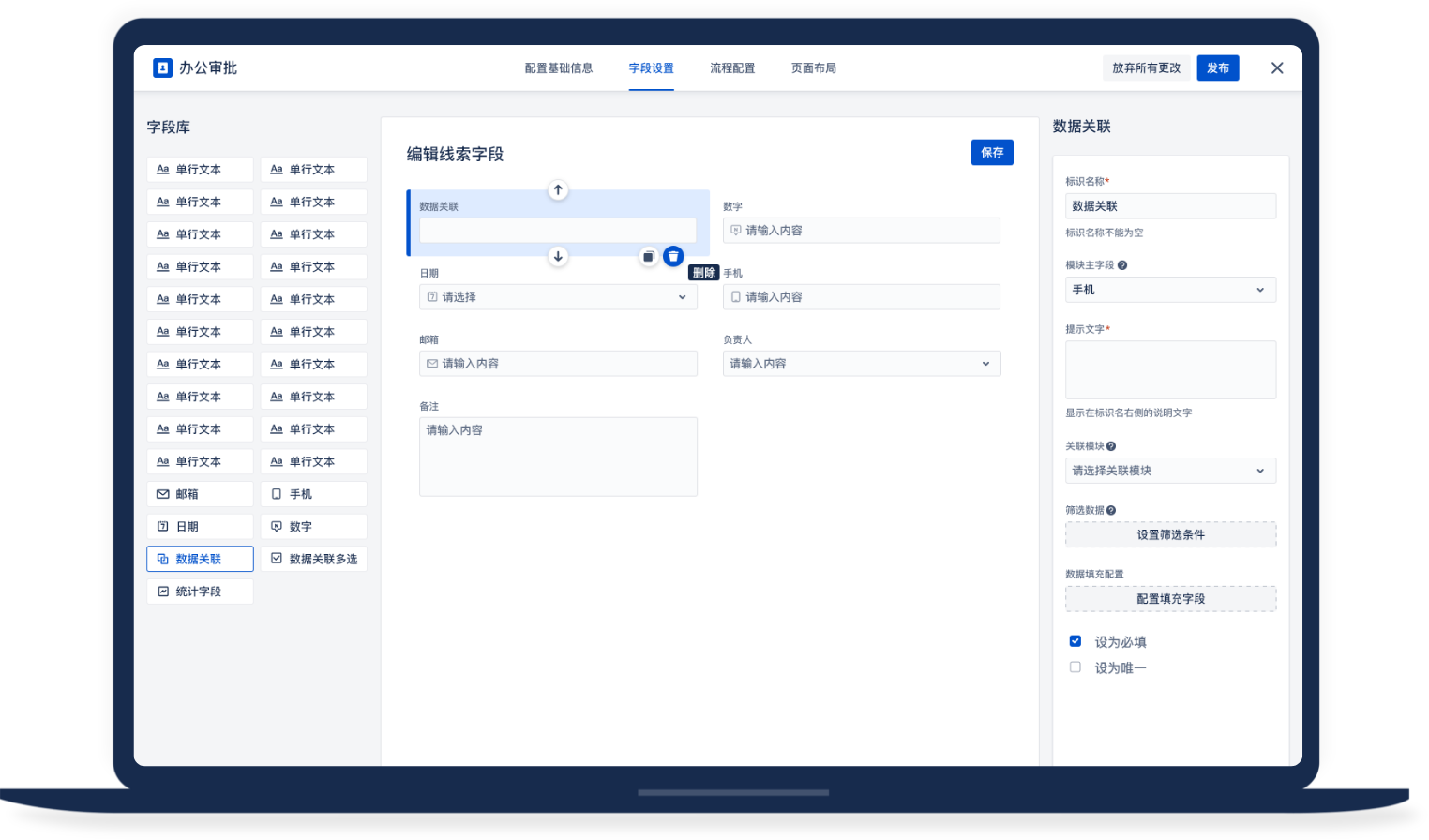This screenshot has height=840, width=1429.
Task: Click the 提示文字 text area
Action: (x=1170, y=369)
